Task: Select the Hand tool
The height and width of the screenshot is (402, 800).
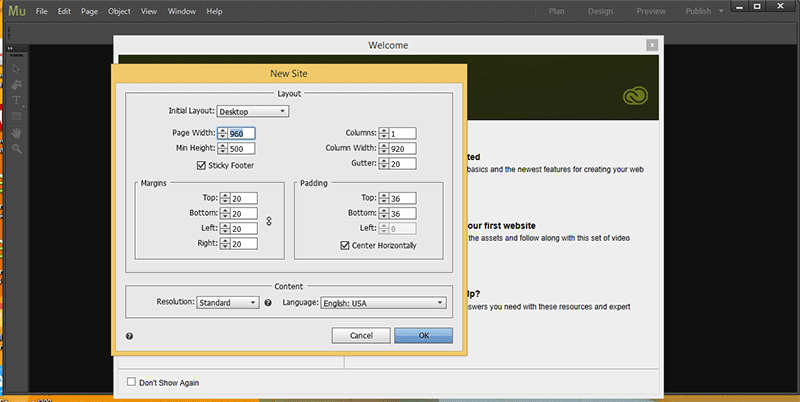Action: pyautogui.click(x=17, y=133)
